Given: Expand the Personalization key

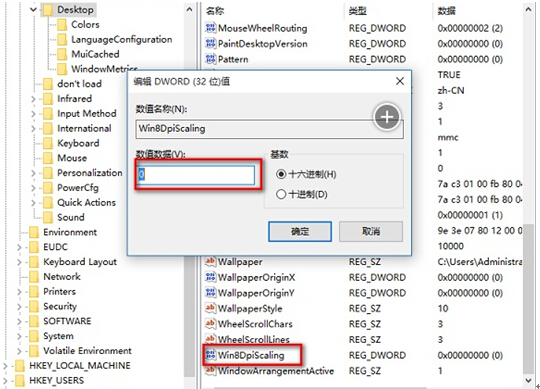Looking at the screenshot, I should (33, 173).
